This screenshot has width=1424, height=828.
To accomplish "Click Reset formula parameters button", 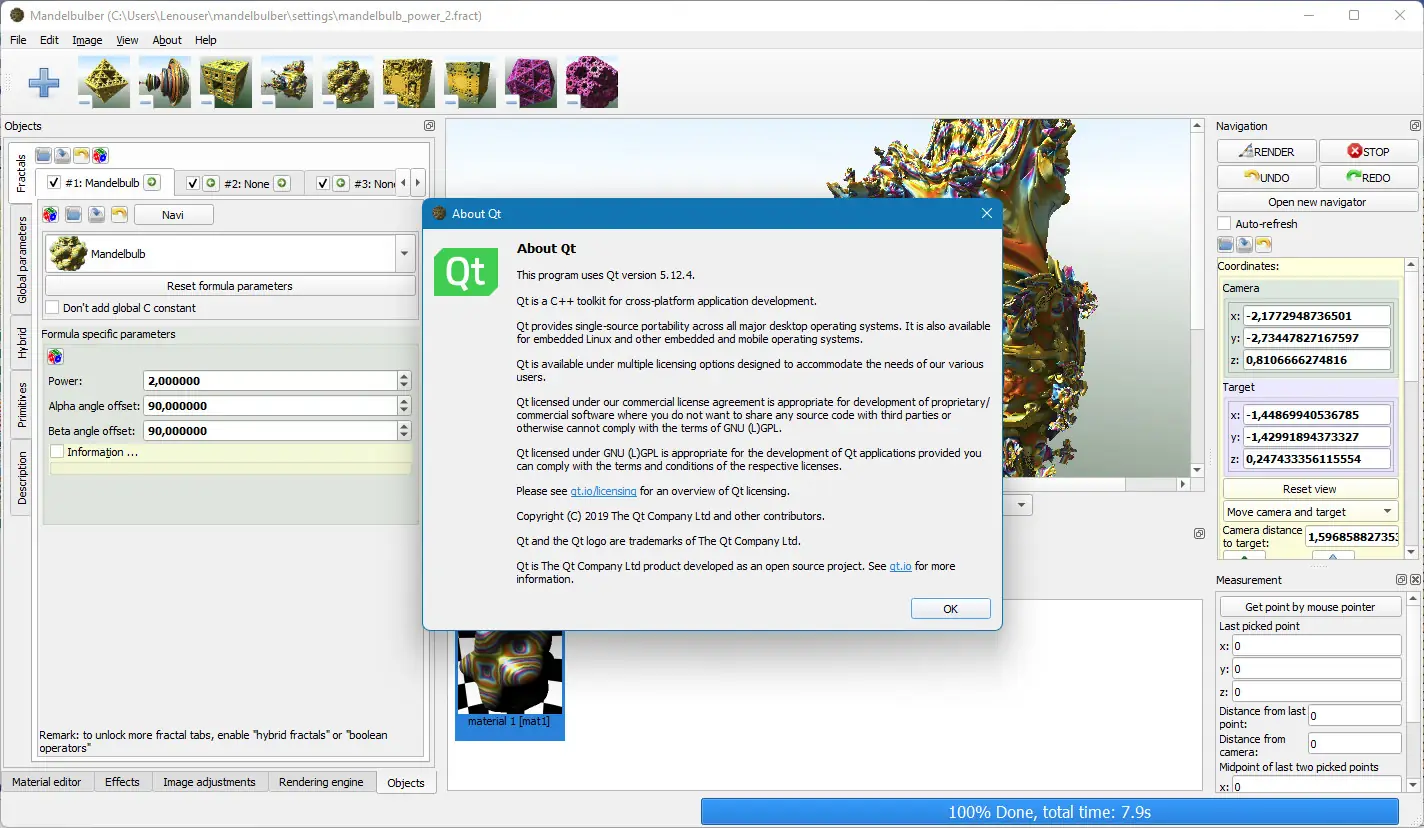I will point(230,286).
